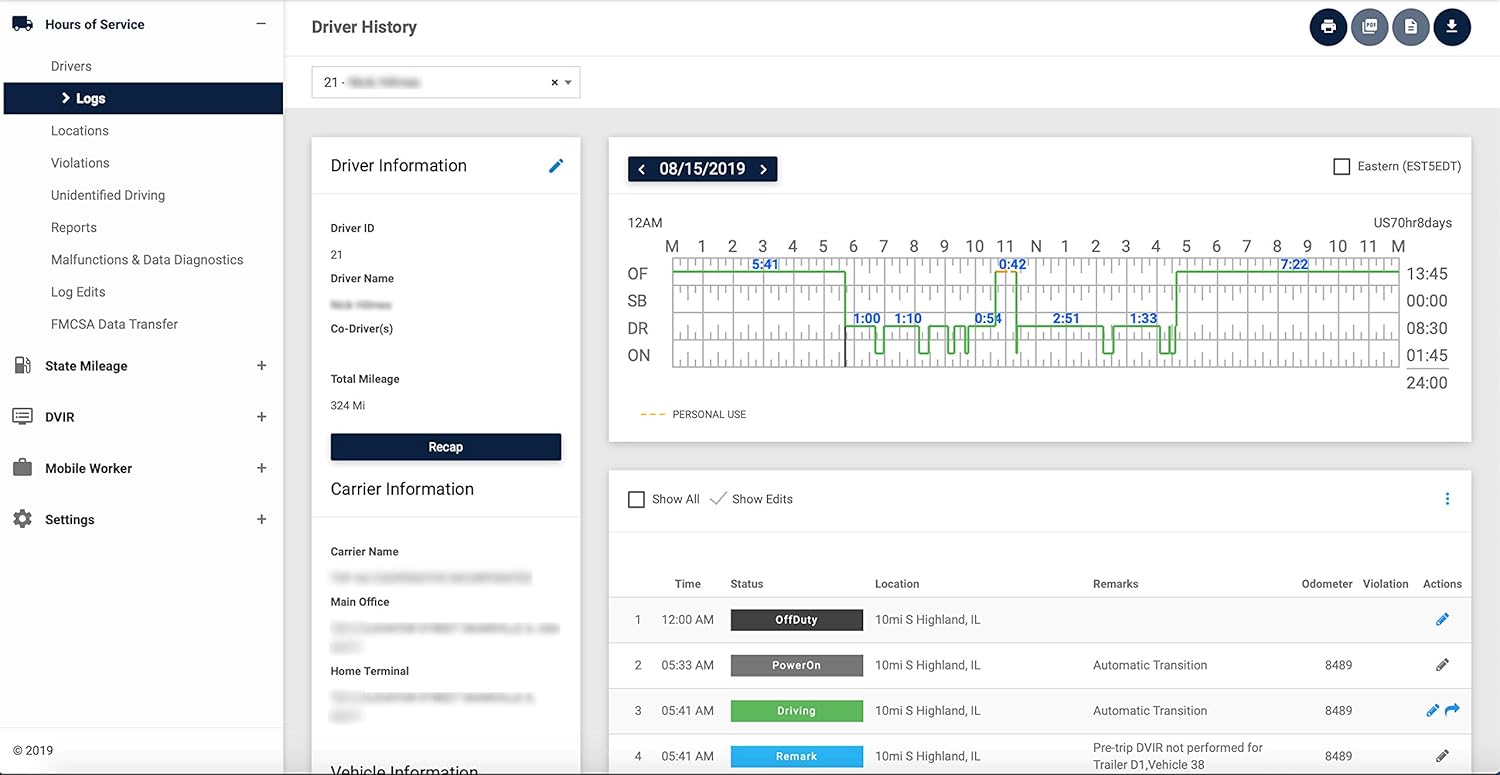Check the Show All checkbox

click(x=636, y=499)
